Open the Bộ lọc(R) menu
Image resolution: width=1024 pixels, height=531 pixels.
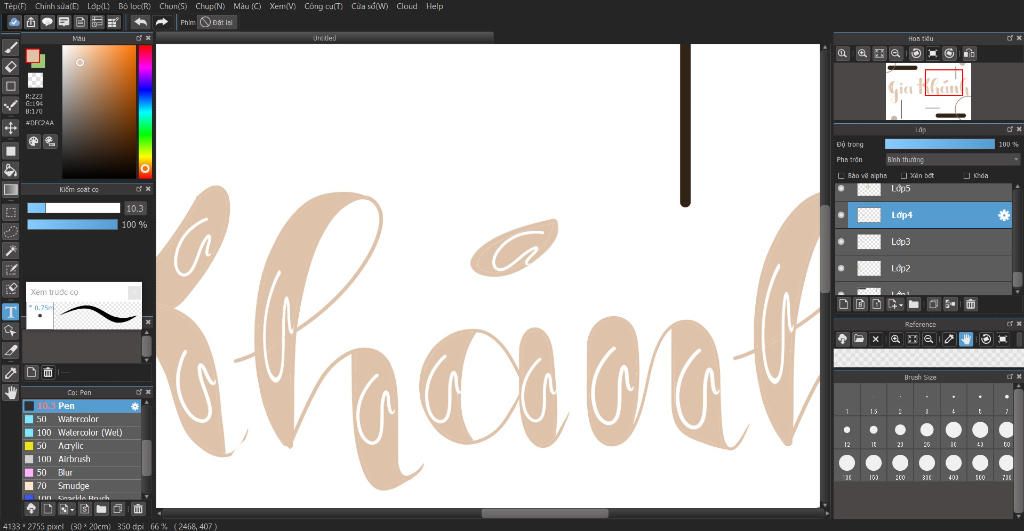[x=135, y=6]
